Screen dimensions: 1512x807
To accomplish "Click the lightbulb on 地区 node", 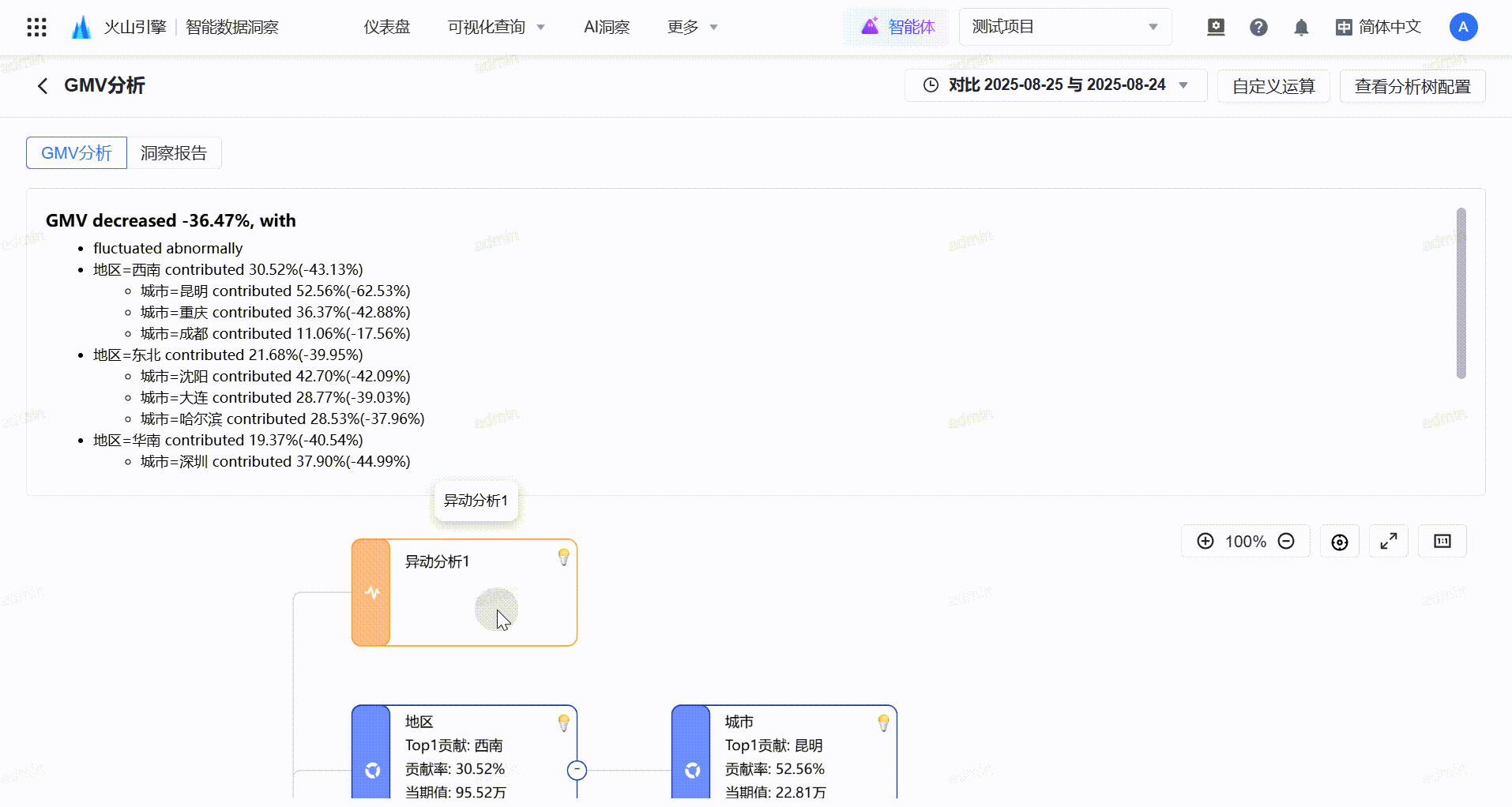I will [563, 723].
